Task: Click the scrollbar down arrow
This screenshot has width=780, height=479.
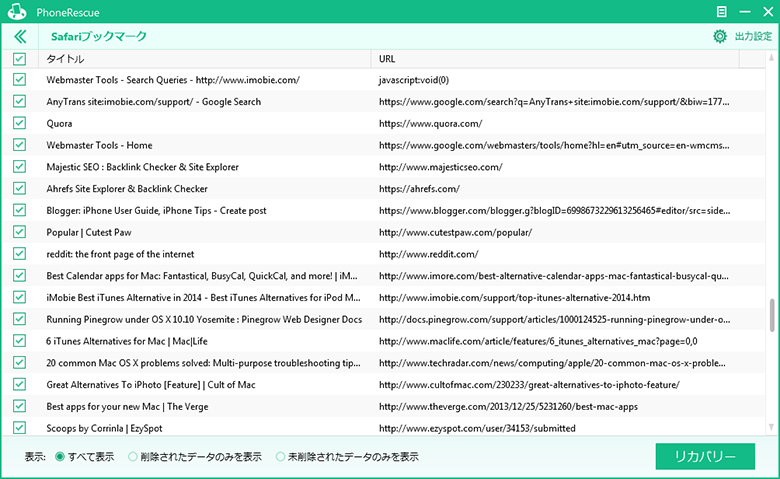Action: click(772, 427)
